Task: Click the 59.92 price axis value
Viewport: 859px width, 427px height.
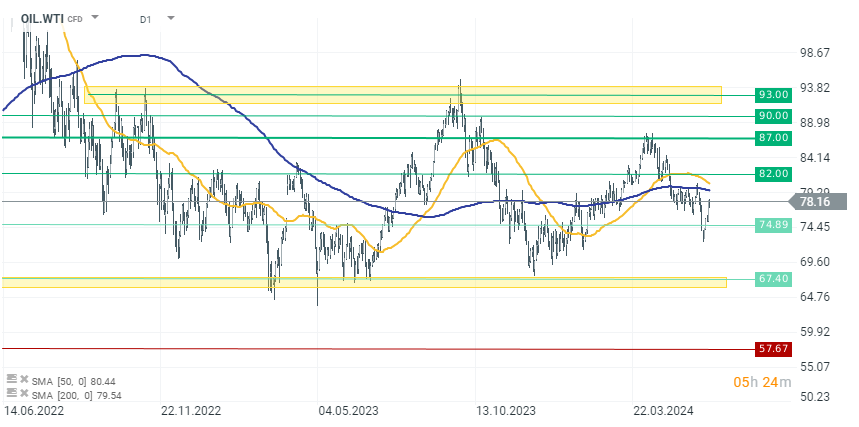Action: (815, 332)
